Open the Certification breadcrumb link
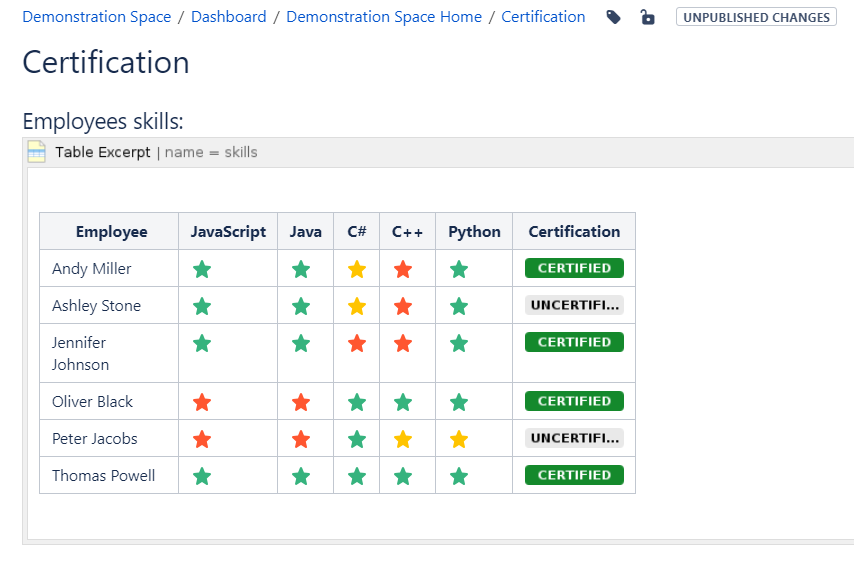Viewport: 854px width, 572px height. pyautogui.click(x=543, y=17)
